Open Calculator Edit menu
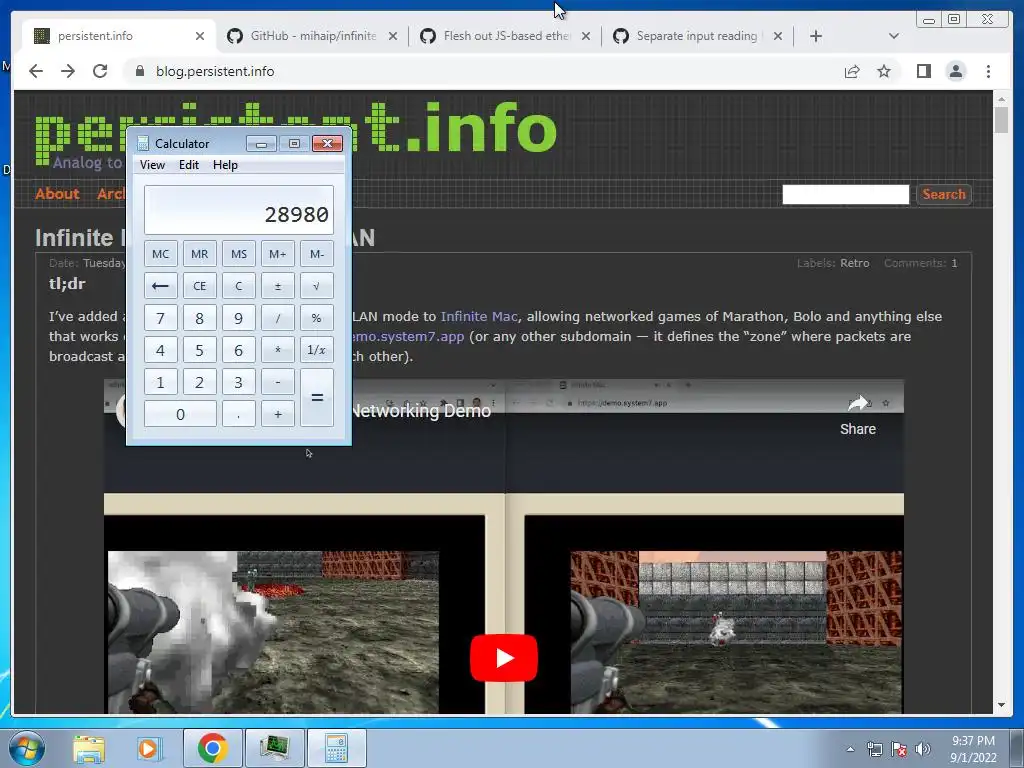Viewport: 1024px width, 768px height. (189, 165)
